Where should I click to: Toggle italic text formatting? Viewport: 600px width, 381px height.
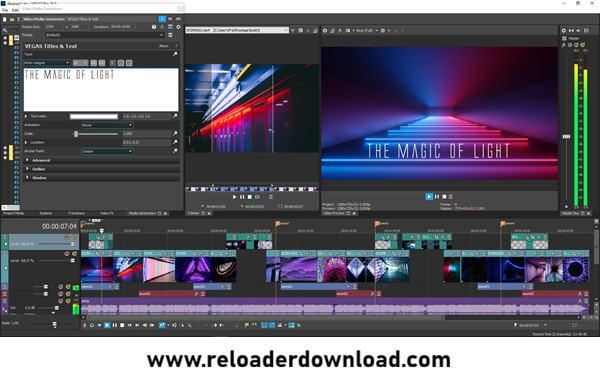tap(102, 63)
